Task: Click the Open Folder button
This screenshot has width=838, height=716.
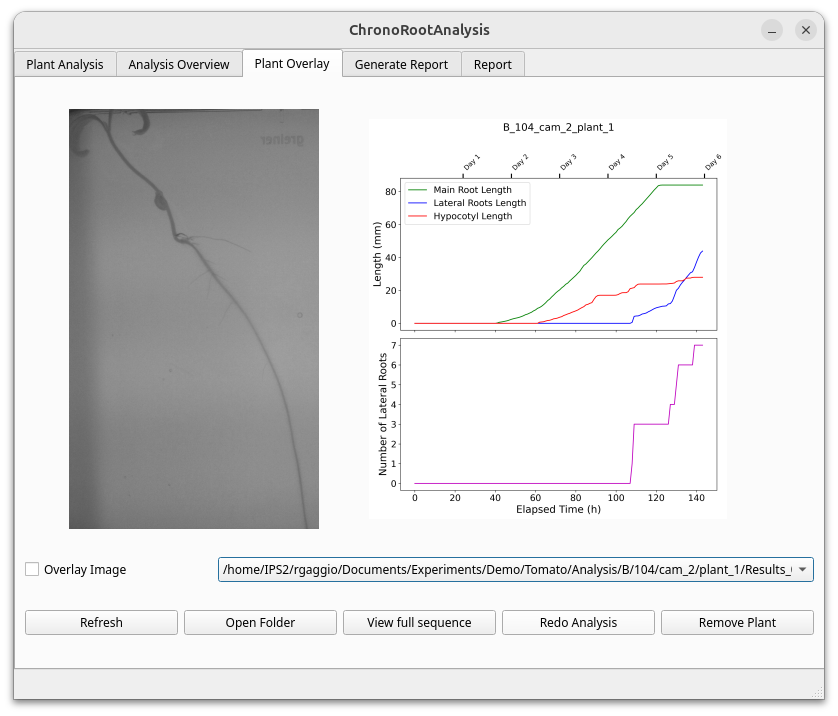Action: [260, 622]
